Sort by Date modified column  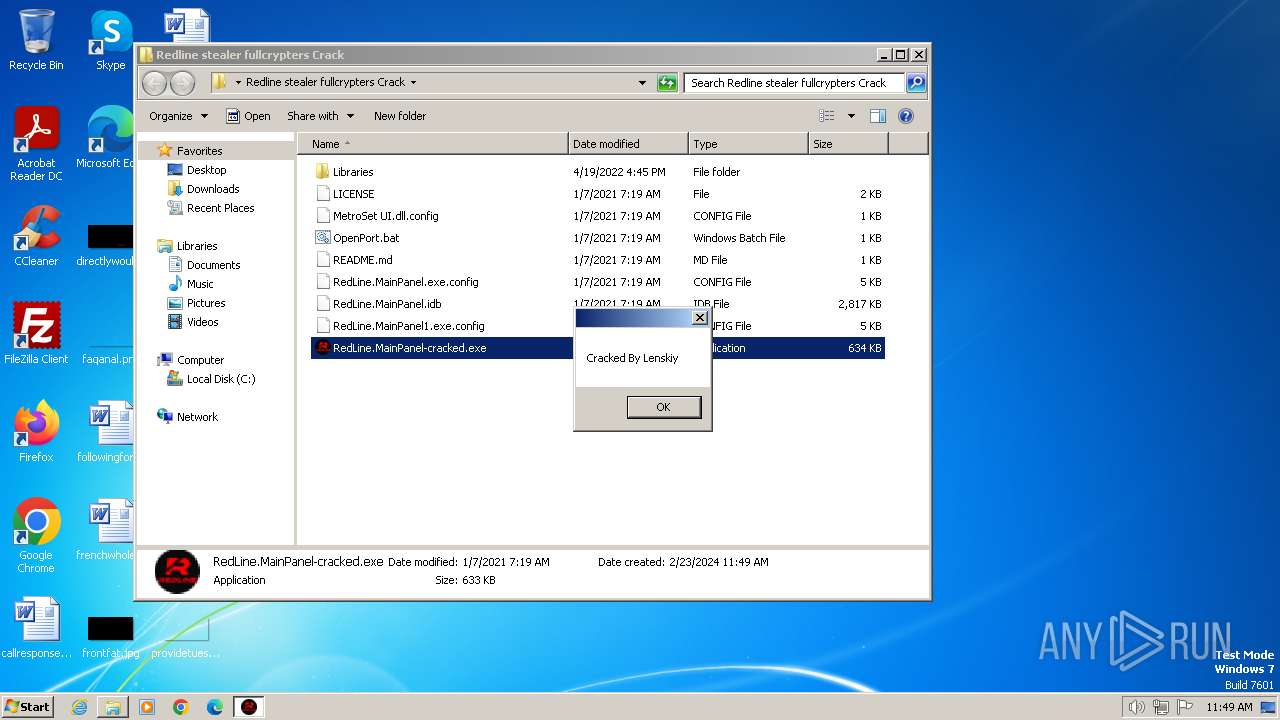(628, 144)
